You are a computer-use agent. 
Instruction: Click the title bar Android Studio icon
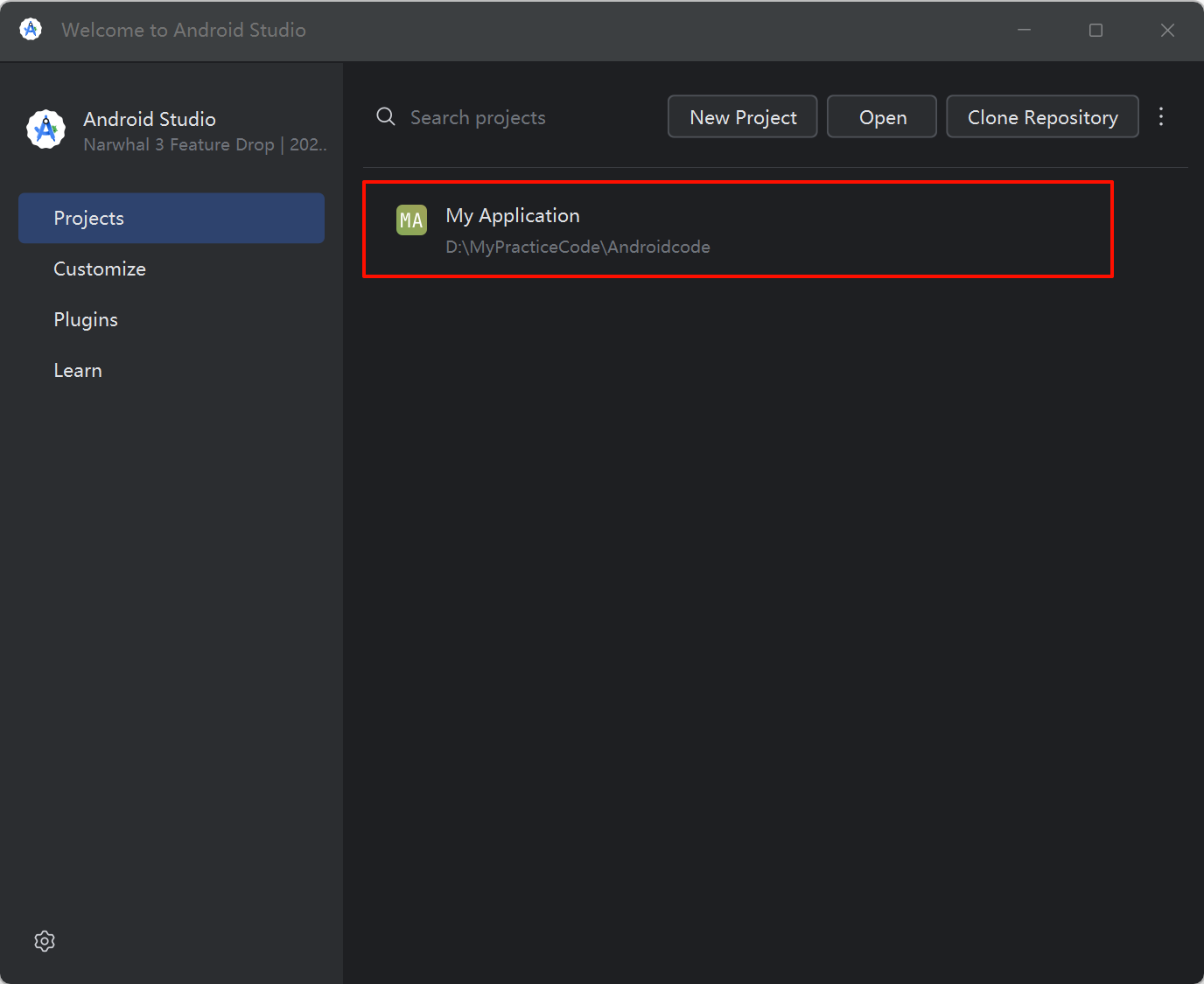pyautogui.click(x=31, y=30)
